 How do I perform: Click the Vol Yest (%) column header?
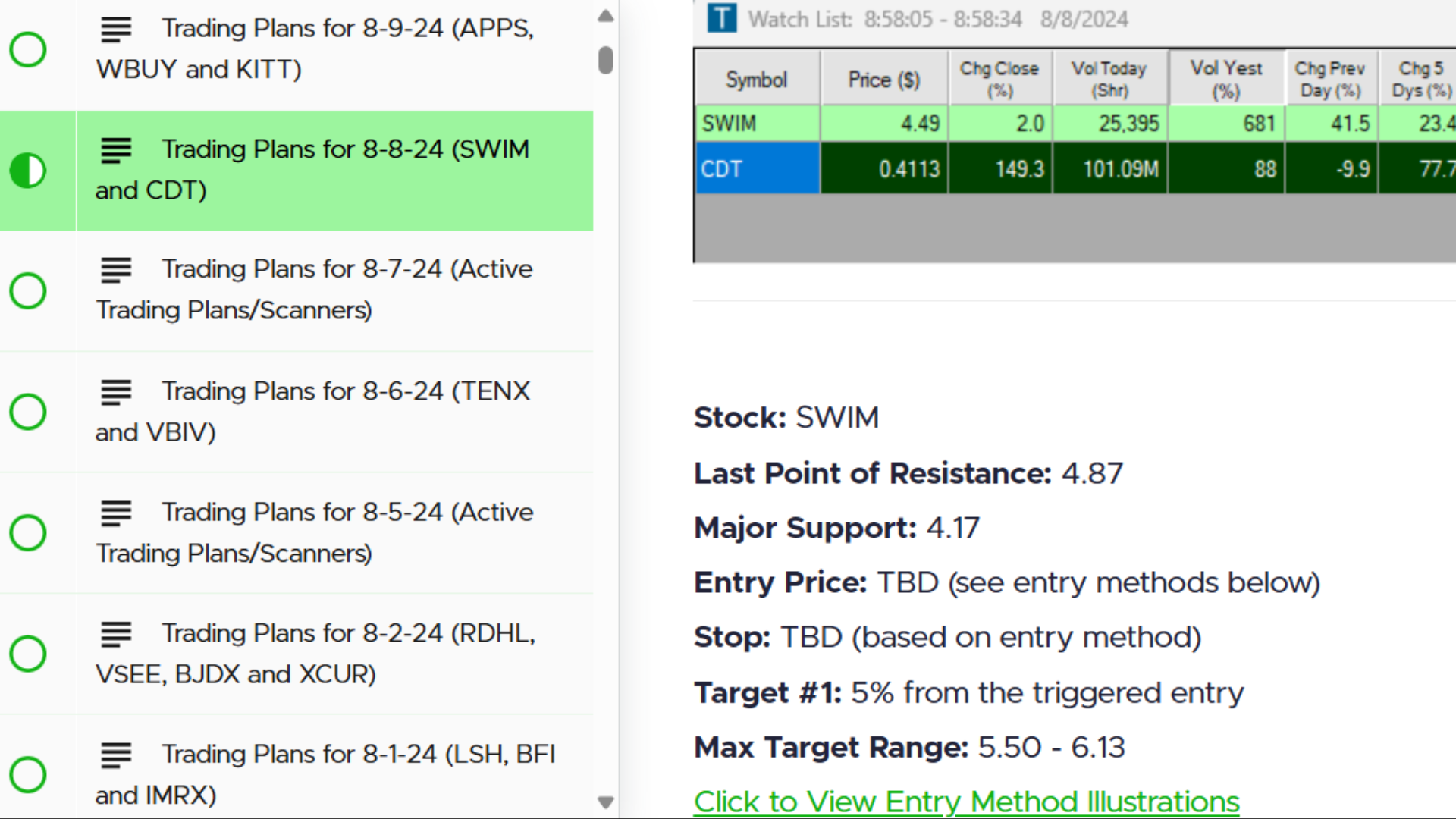pos(1226,79)
